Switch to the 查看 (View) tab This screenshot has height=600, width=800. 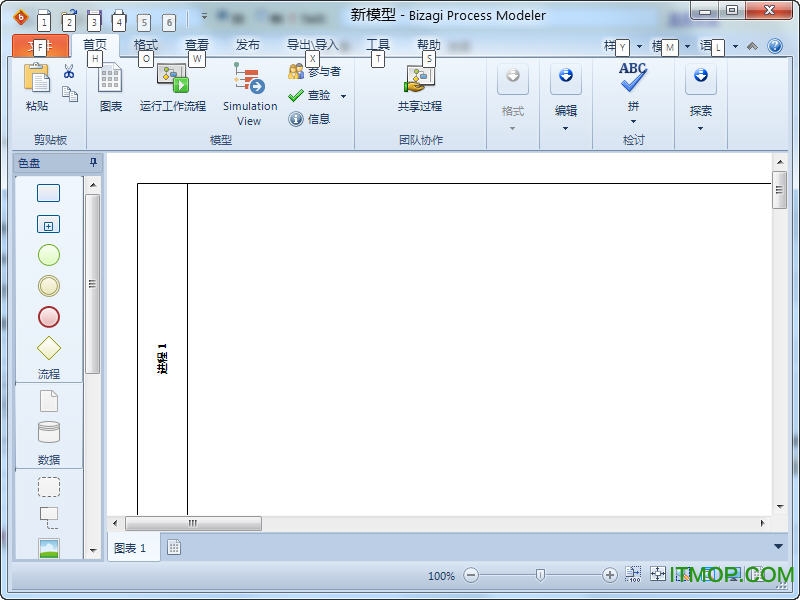point(196,45)
